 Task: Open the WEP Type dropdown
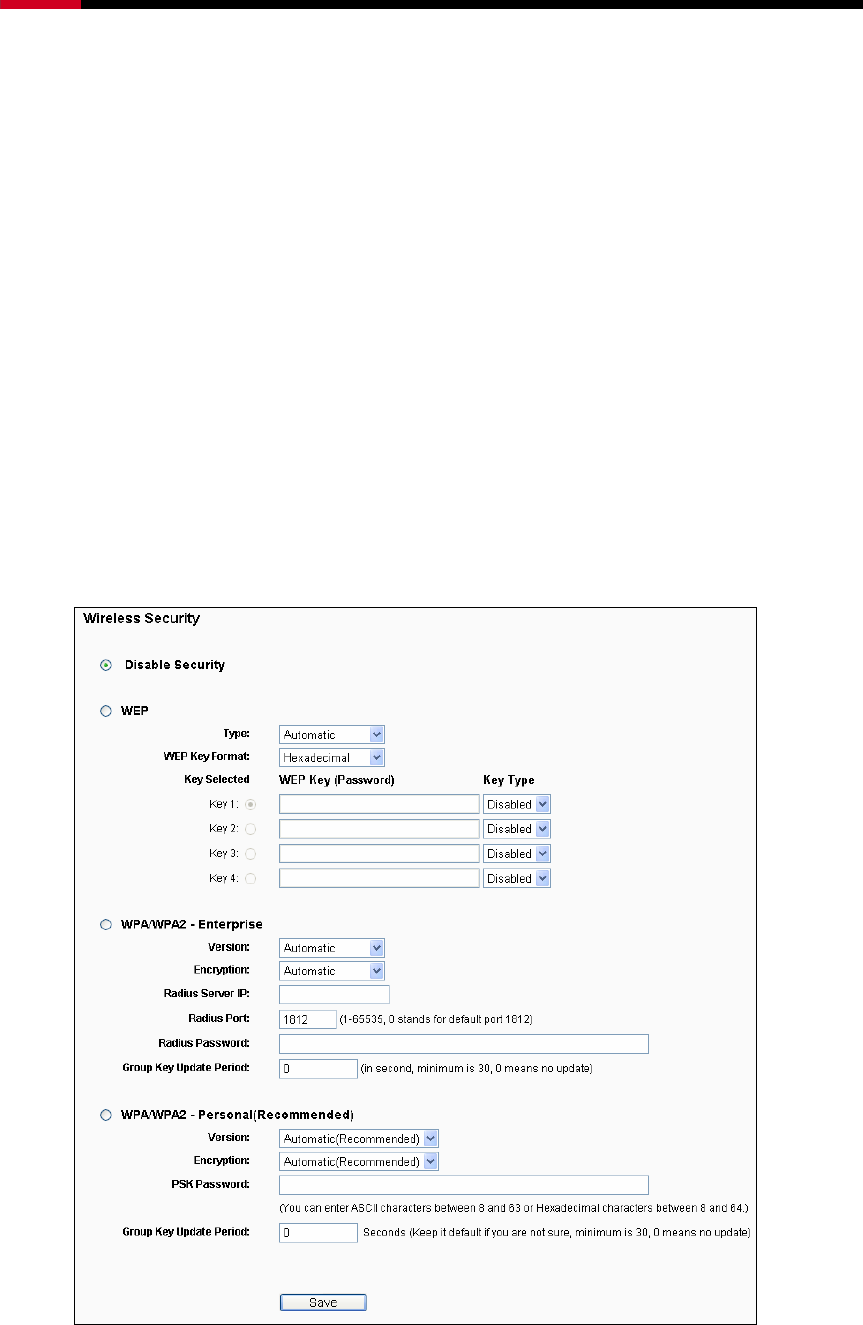pos(332,735)
